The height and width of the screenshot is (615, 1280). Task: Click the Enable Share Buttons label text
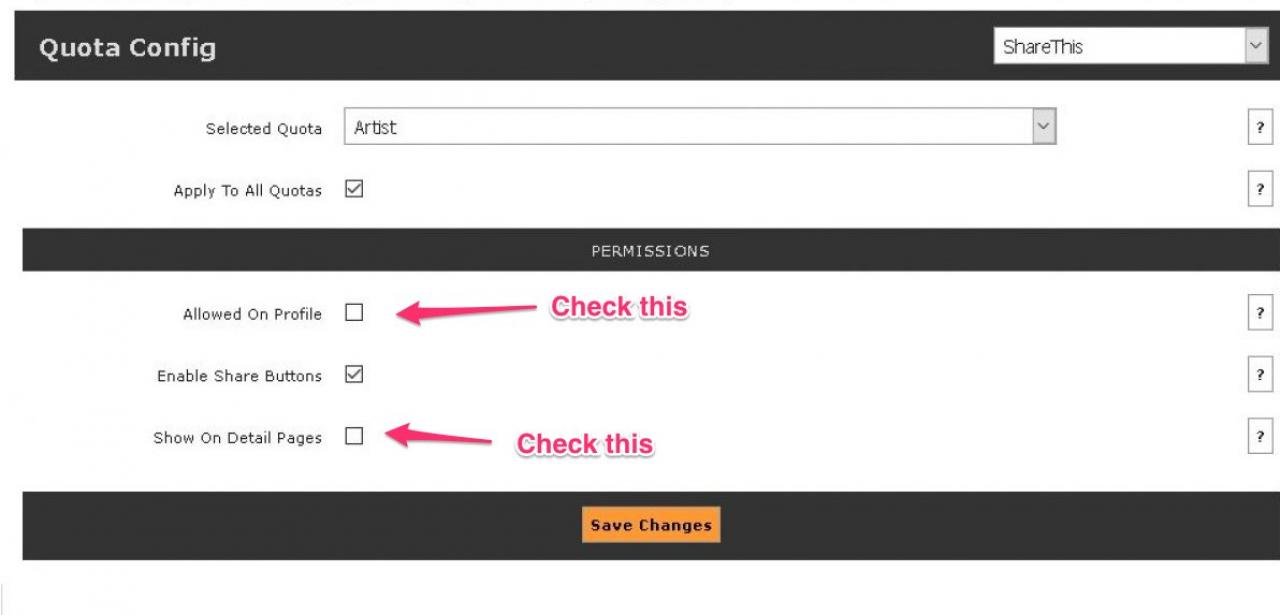coord(239,376)
